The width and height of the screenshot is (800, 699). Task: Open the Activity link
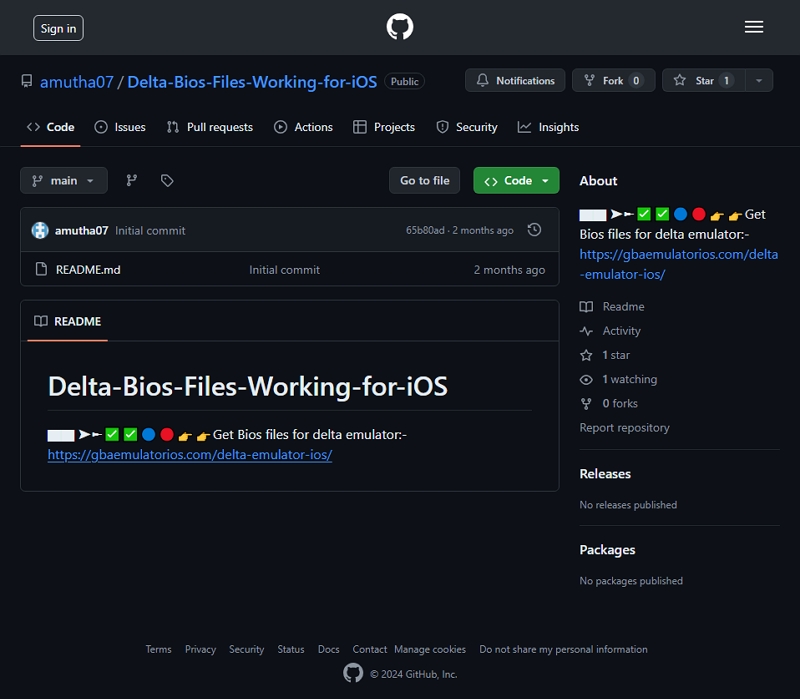tap(621, 331)
